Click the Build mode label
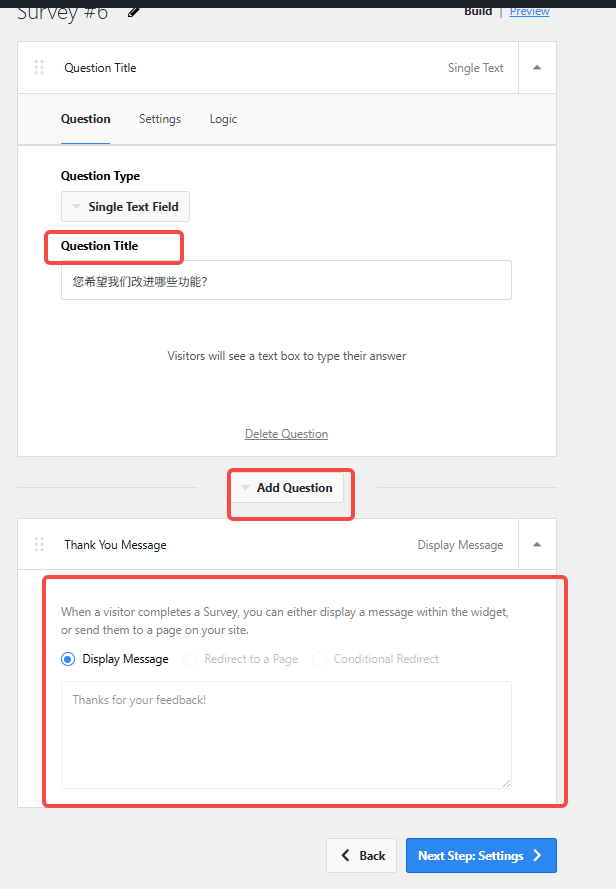Image resolution: width=616 pixels, height=889 pixels. pyautogui.click(x=478, y=11)
